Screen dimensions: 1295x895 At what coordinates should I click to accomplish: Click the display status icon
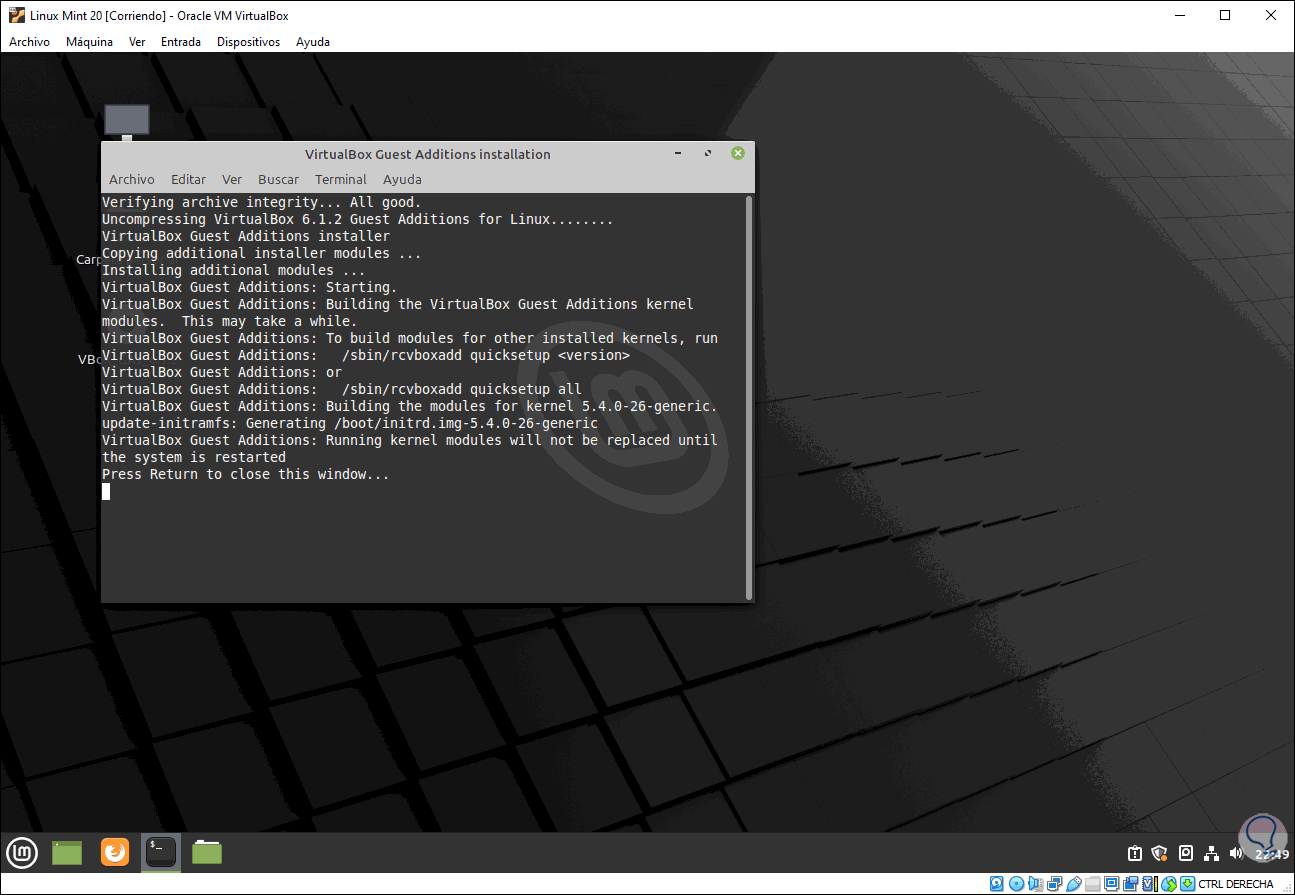1111,884
